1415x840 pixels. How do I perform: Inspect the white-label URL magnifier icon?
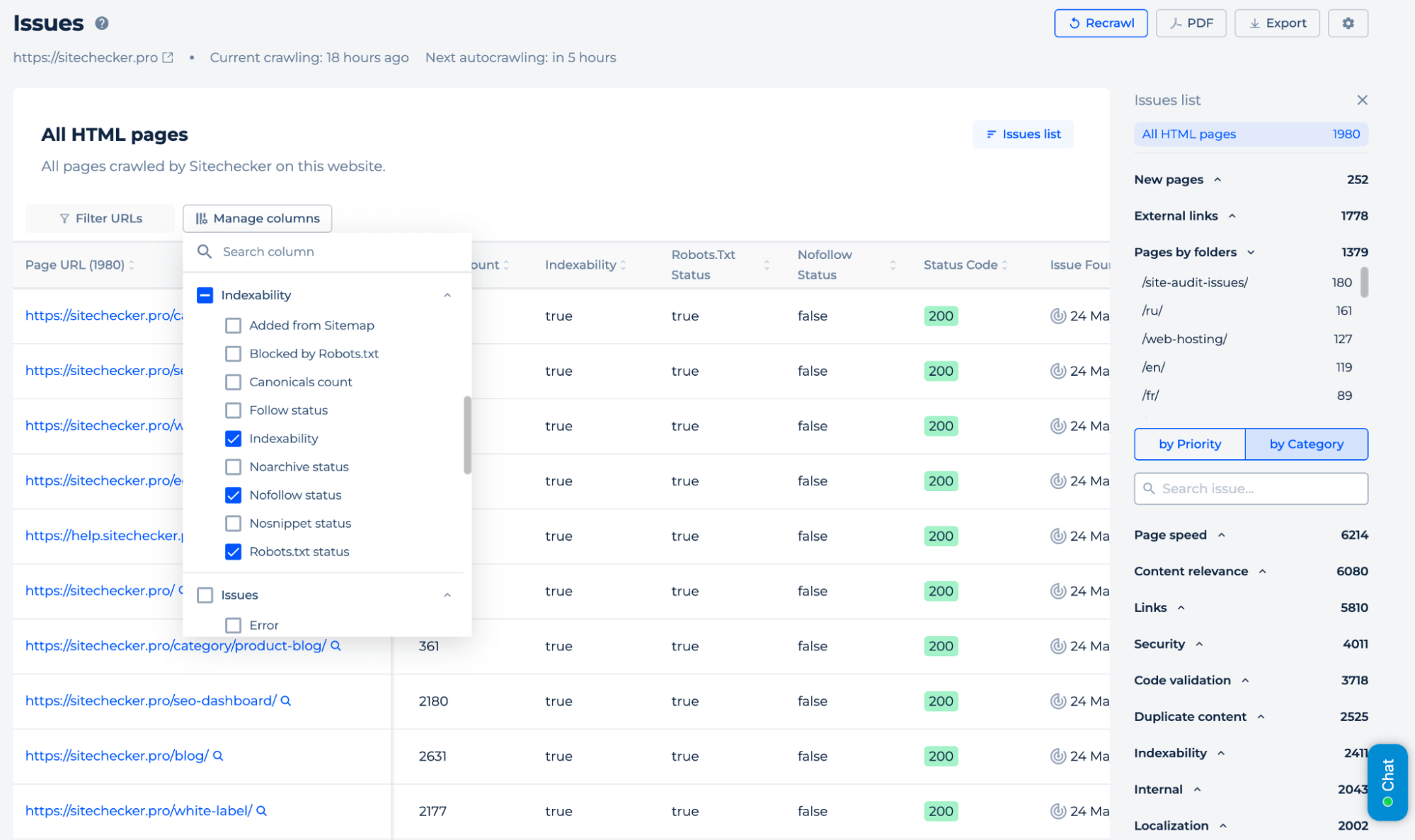tap(261, 811)
